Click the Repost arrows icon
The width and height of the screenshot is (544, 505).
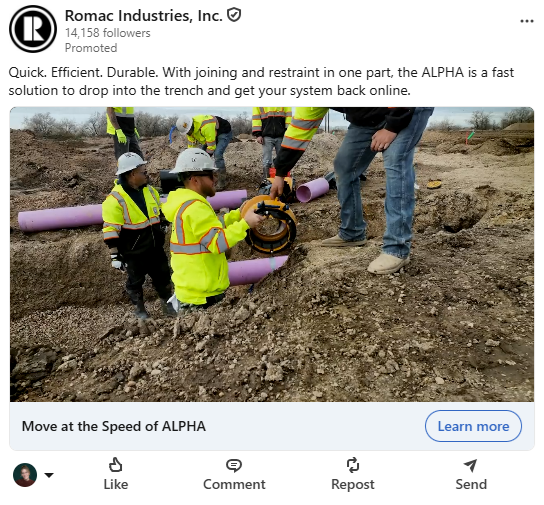point(352,465)
